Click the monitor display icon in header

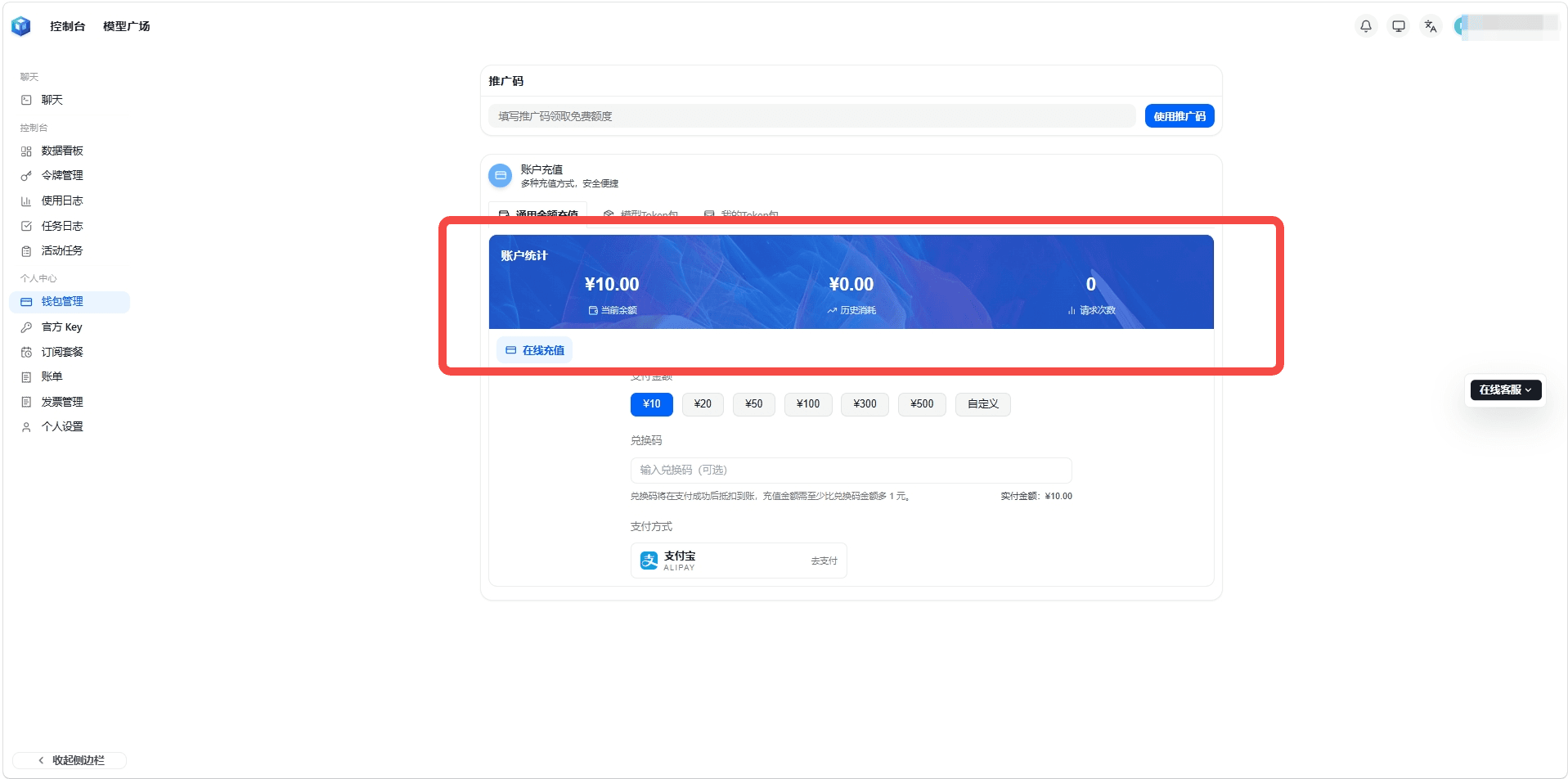point(1399,26)
